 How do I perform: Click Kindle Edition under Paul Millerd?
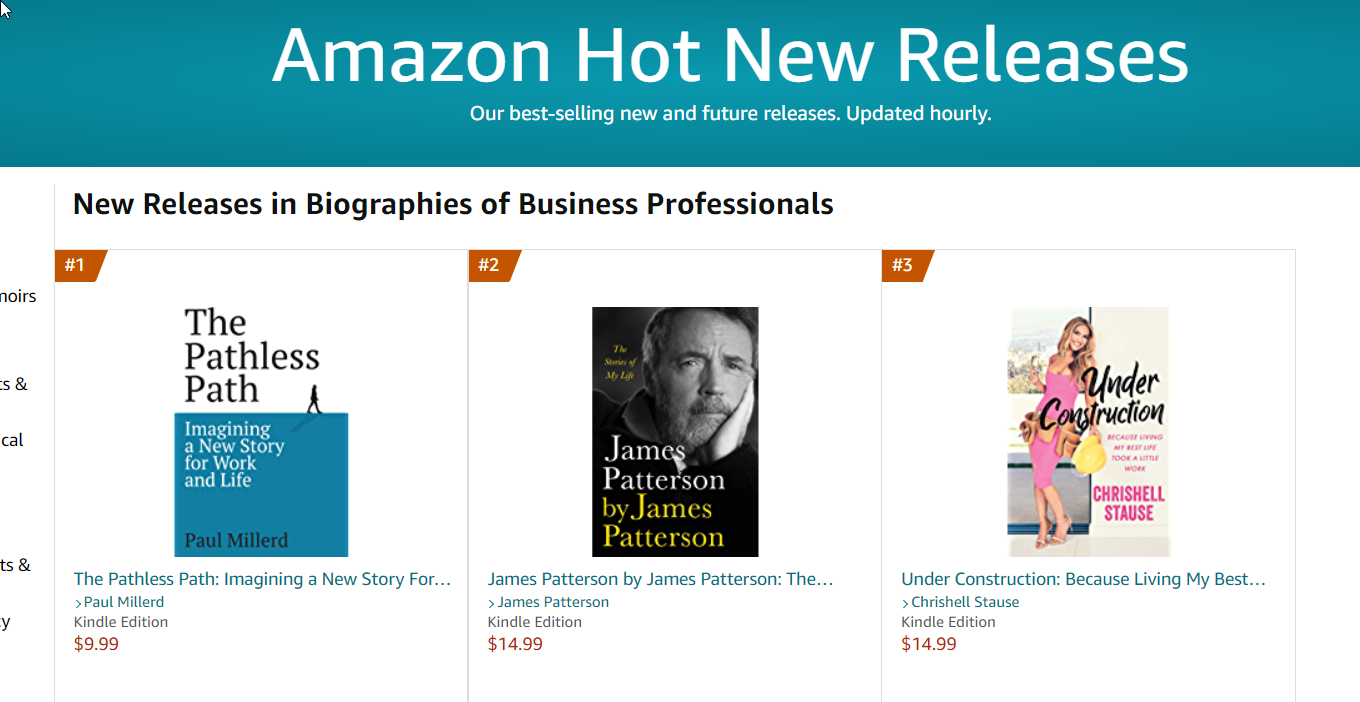click(x=121, y=622)
